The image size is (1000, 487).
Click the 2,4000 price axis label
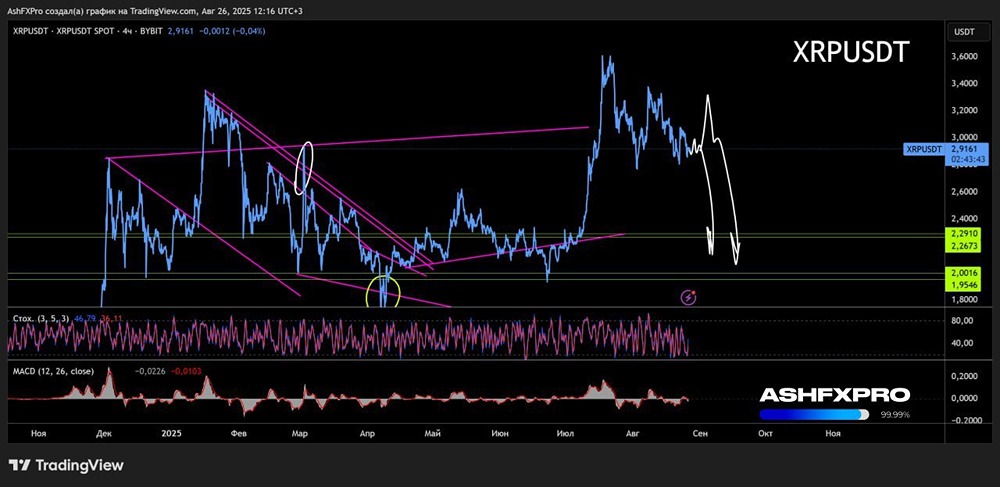coord(964,218)
